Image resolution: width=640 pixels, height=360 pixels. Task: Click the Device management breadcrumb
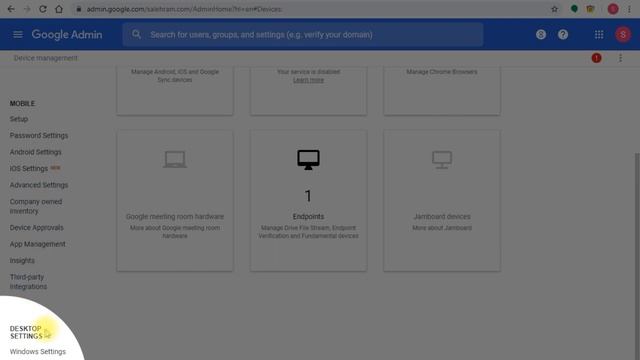(45, 58)
